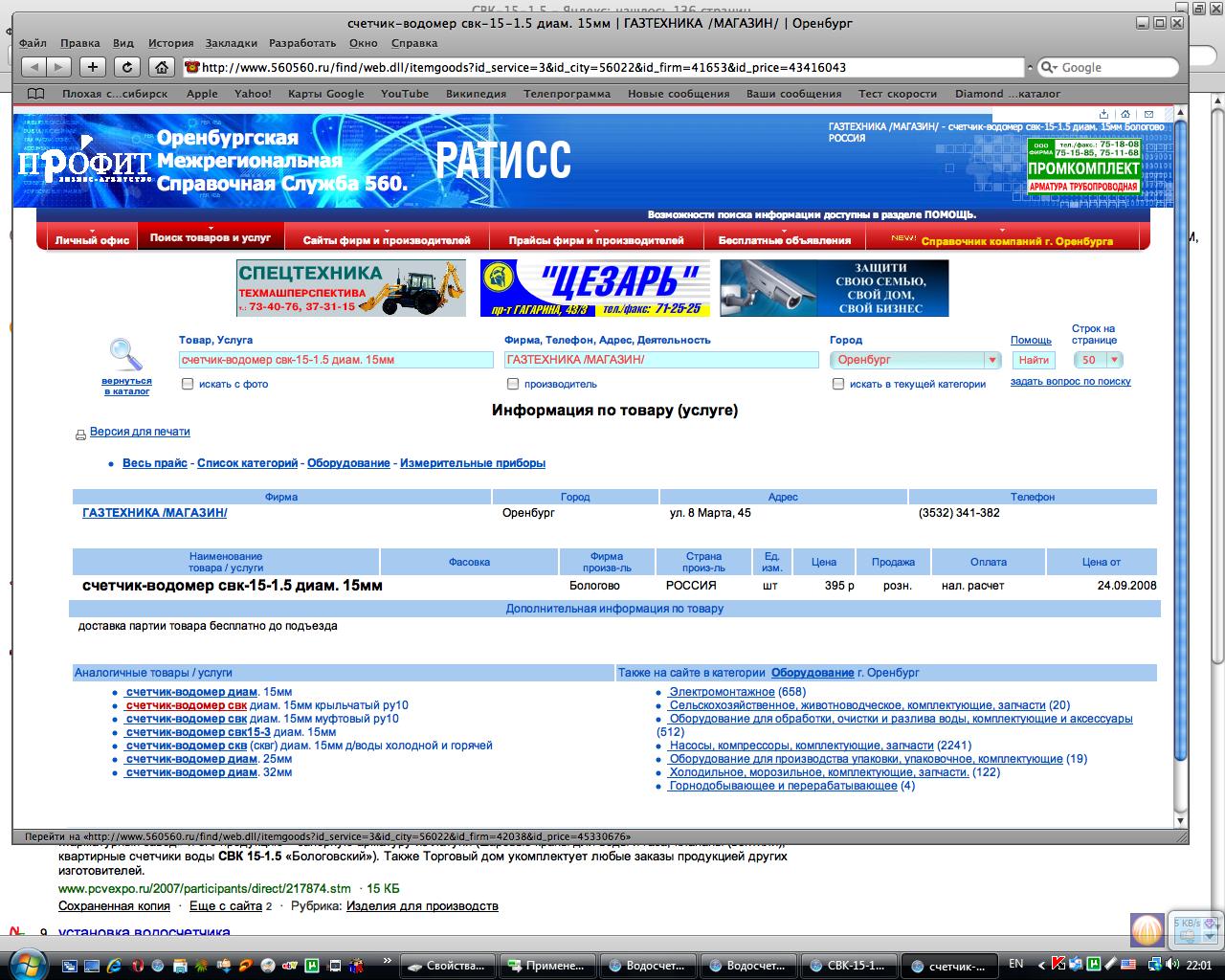Open 'счетчик-водомер свк15-3 диам. 15мм' link

point(197,732)
